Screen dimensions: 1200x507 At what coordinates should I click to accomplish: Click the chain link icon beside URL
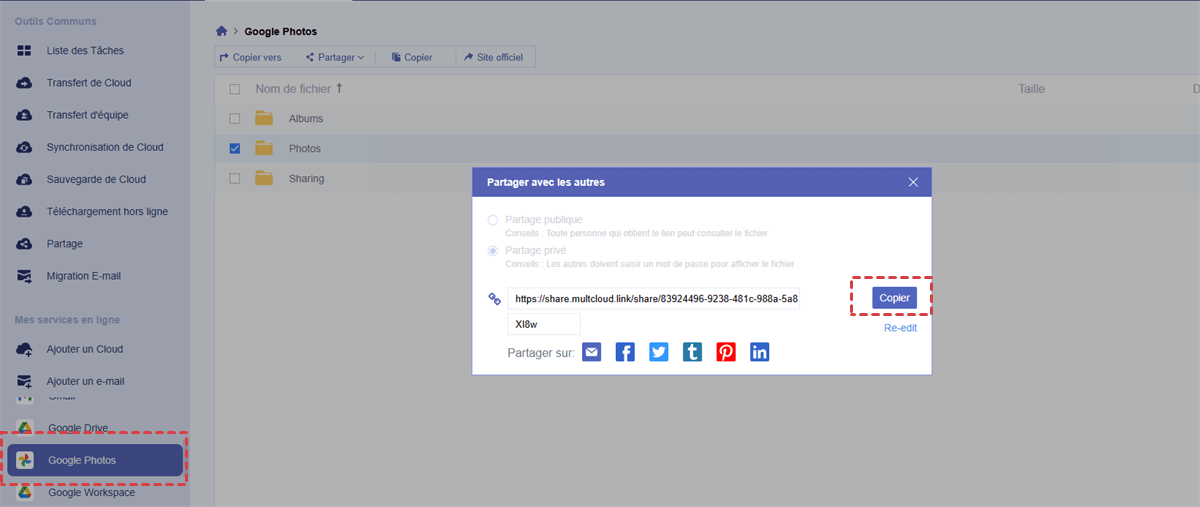(x=493, y=299)
